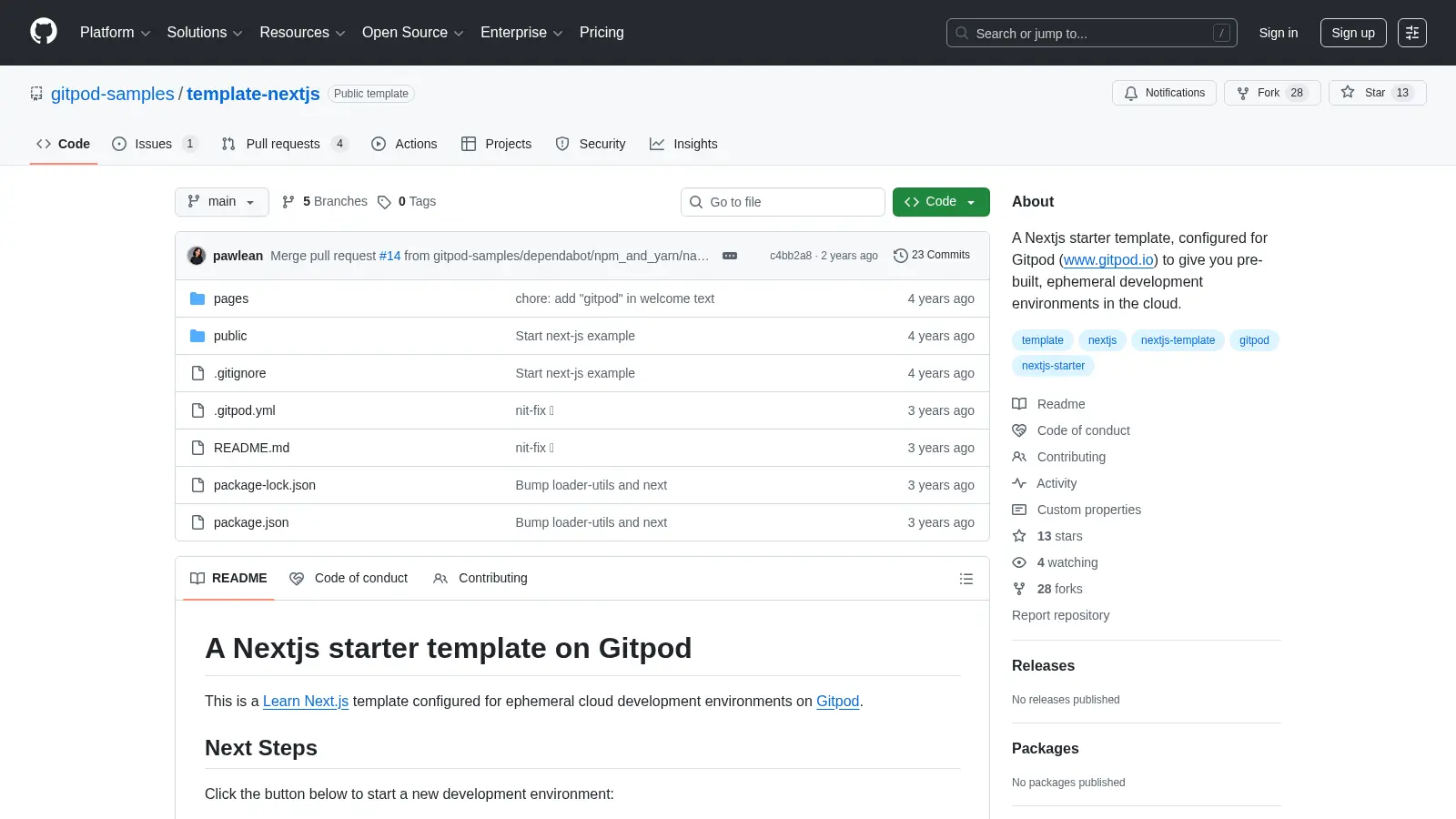Viewport: 1456px width, 819px height.
Task: Focus the Search or jump to field
Action: coord(1091,33)
